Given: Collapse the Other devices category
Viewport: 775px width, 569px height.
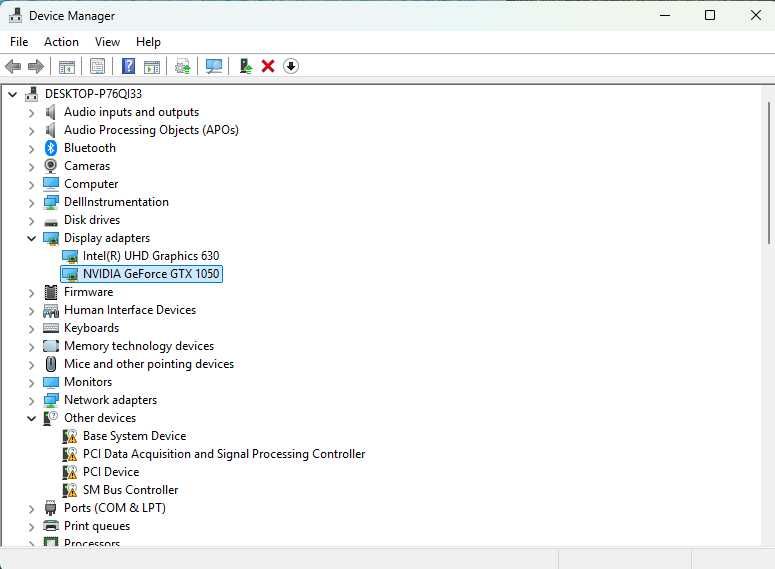Looking at the screenshot, I should [x=31, y=418].
